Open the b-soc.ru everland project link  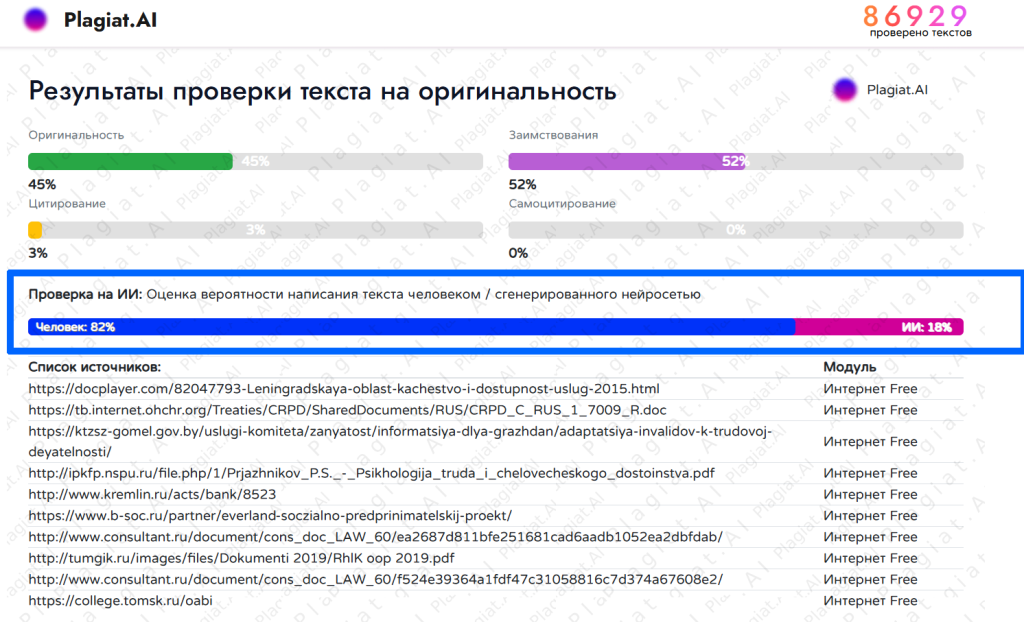(x=270, y=516)
